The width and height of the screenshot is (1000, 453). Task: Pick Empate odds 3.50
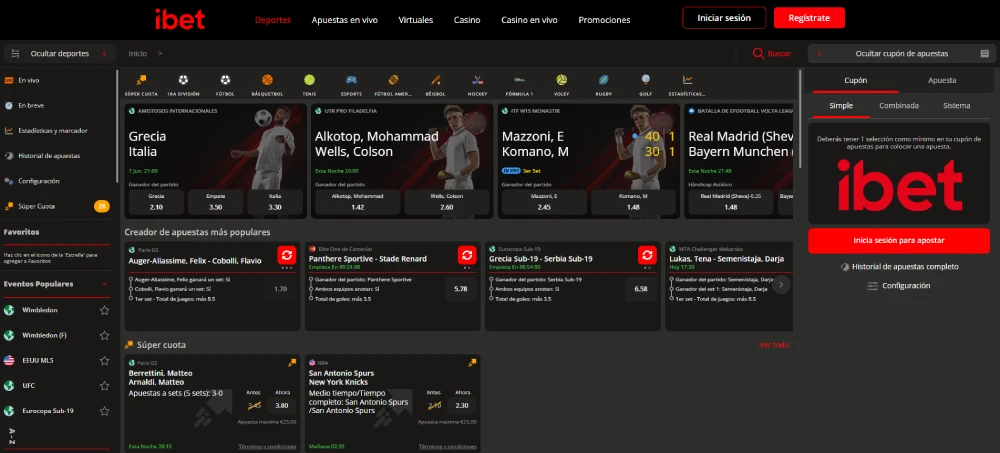click(x=216, y=202)
